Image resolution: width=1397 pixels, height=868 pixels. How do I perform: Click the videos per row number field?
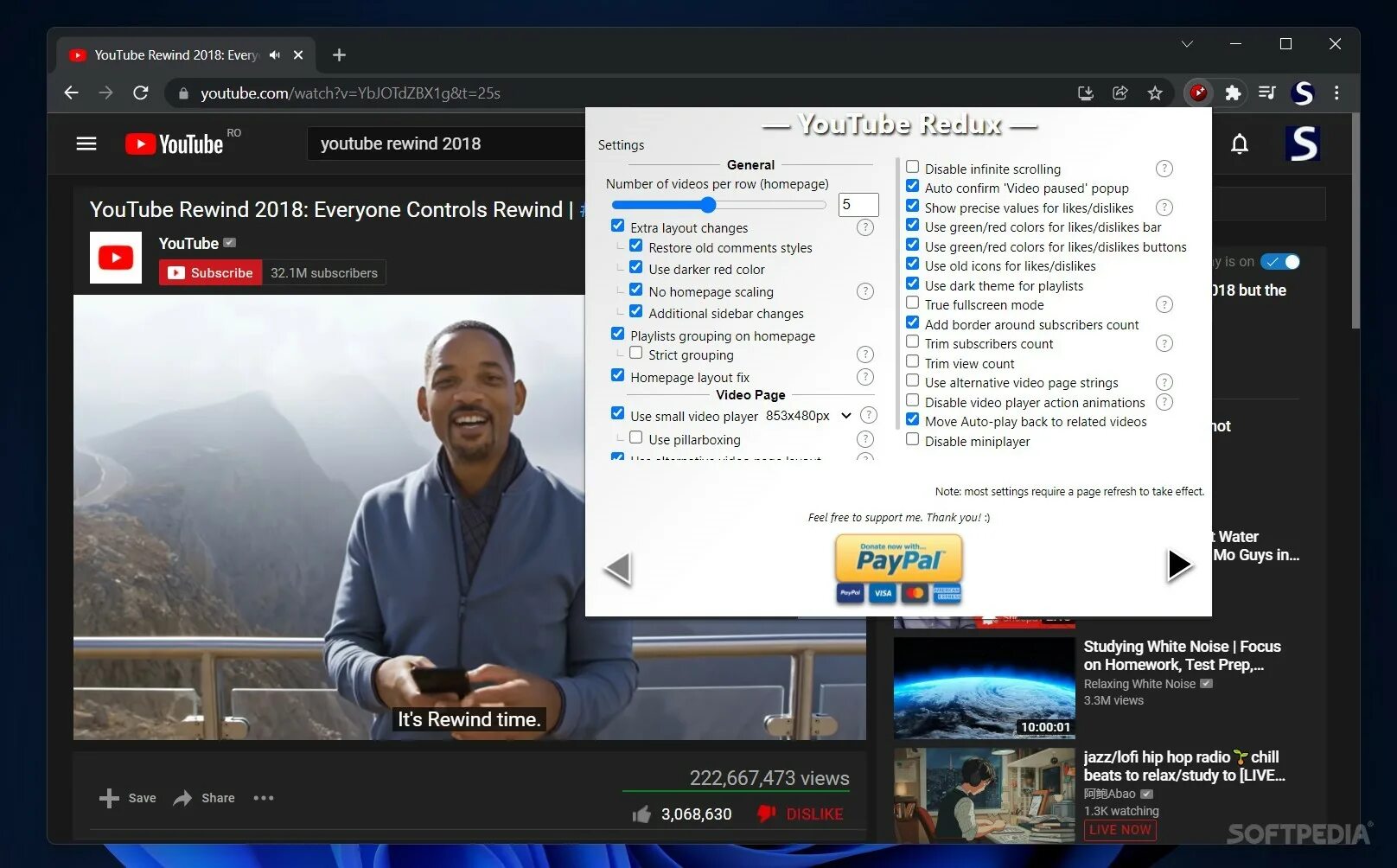[x=858, y=205]
